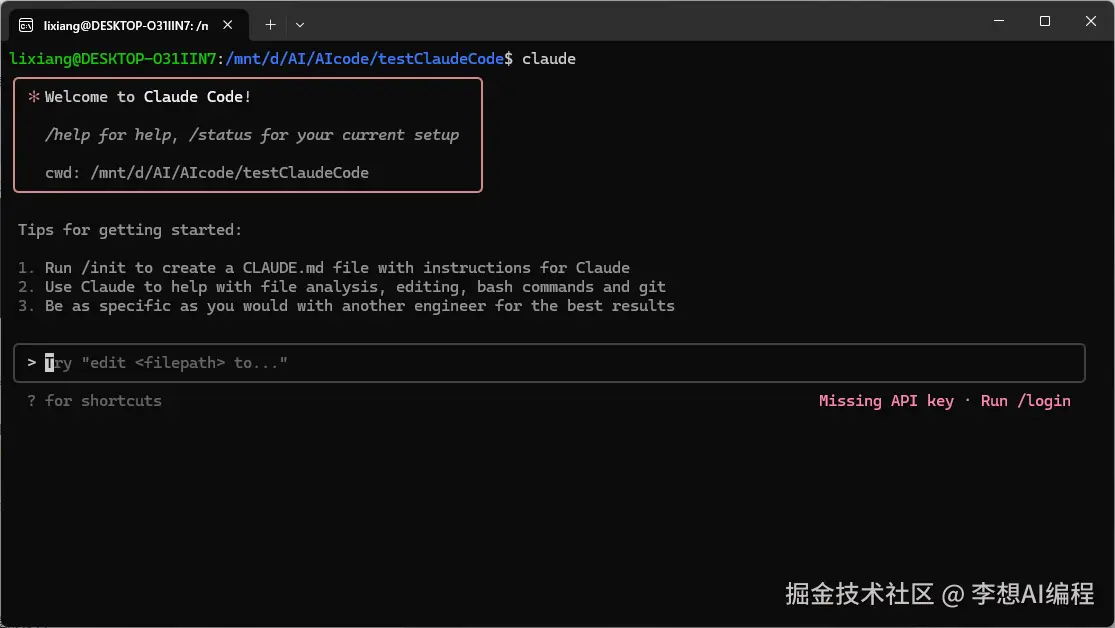Click the 'Run /init to create a CLAUDE.md' tip

337,268
